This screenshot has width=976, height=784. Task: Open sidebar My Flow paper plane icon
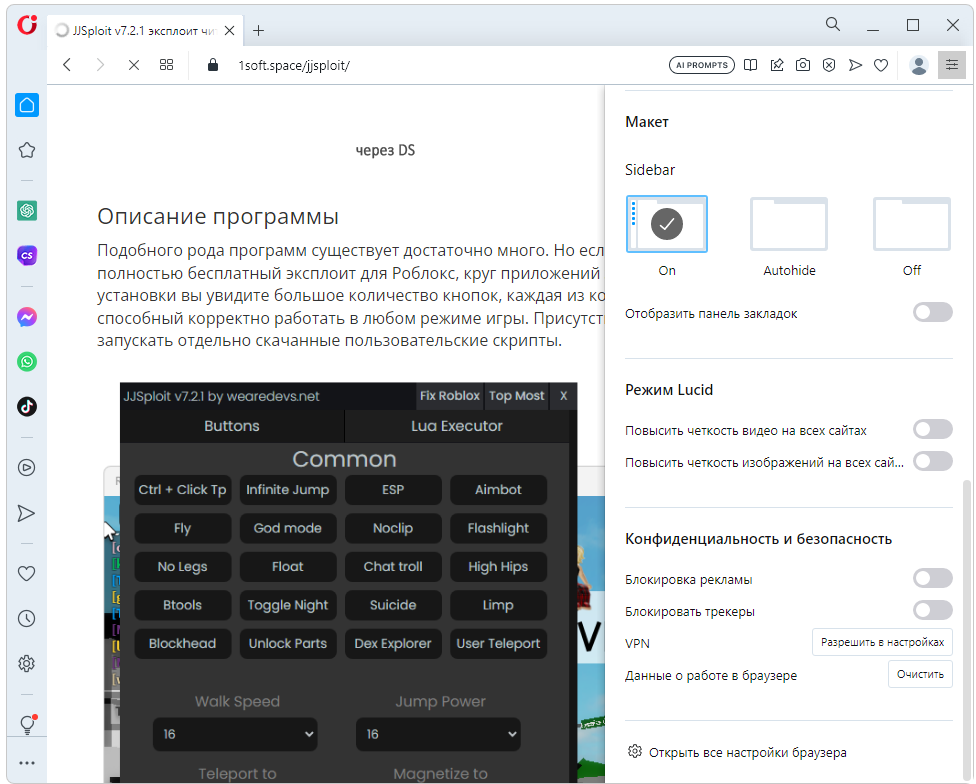tap(27, 513)
